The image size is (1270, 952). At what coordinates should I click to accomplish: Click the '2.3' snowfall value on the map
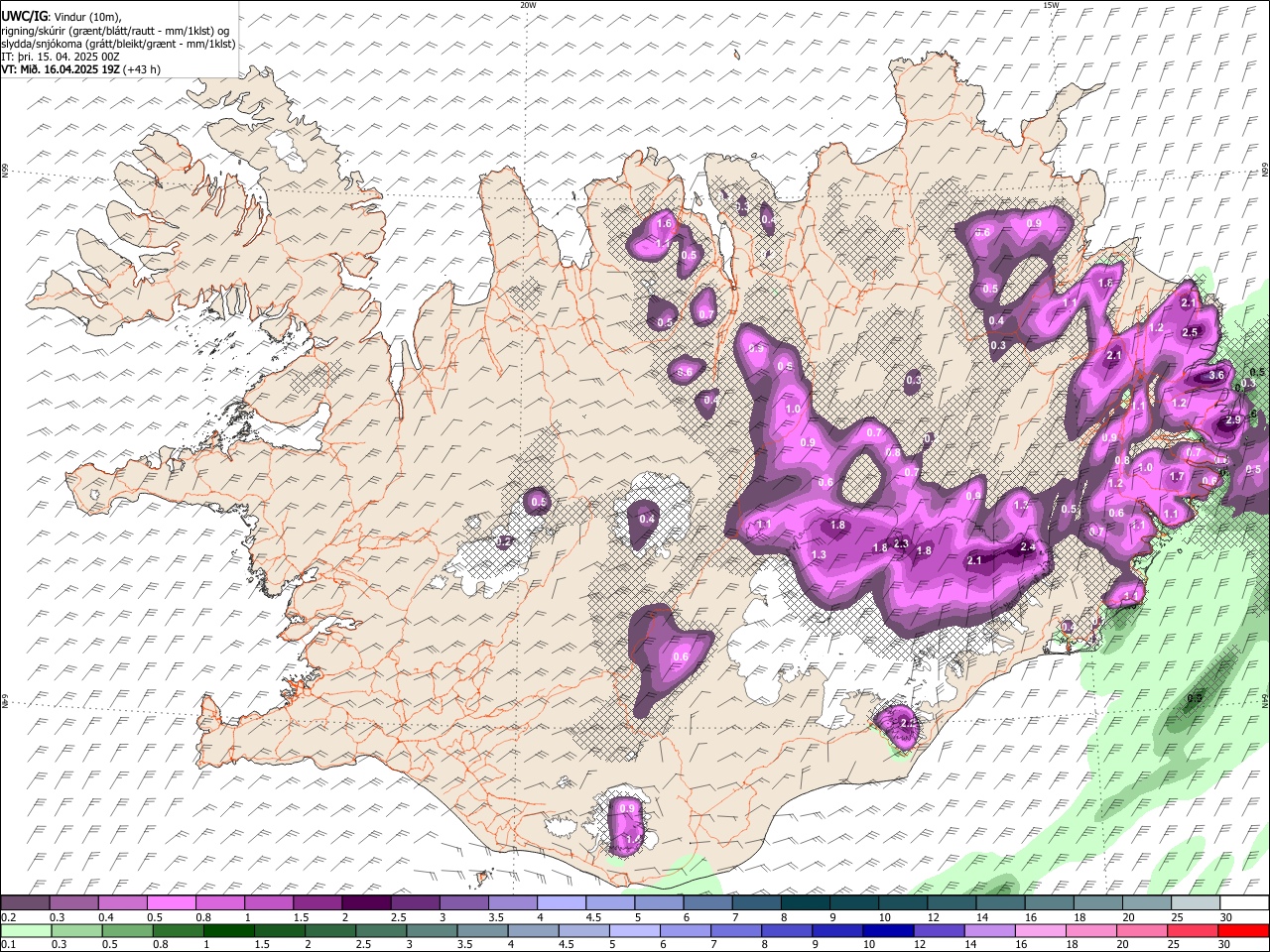(901, 543)
